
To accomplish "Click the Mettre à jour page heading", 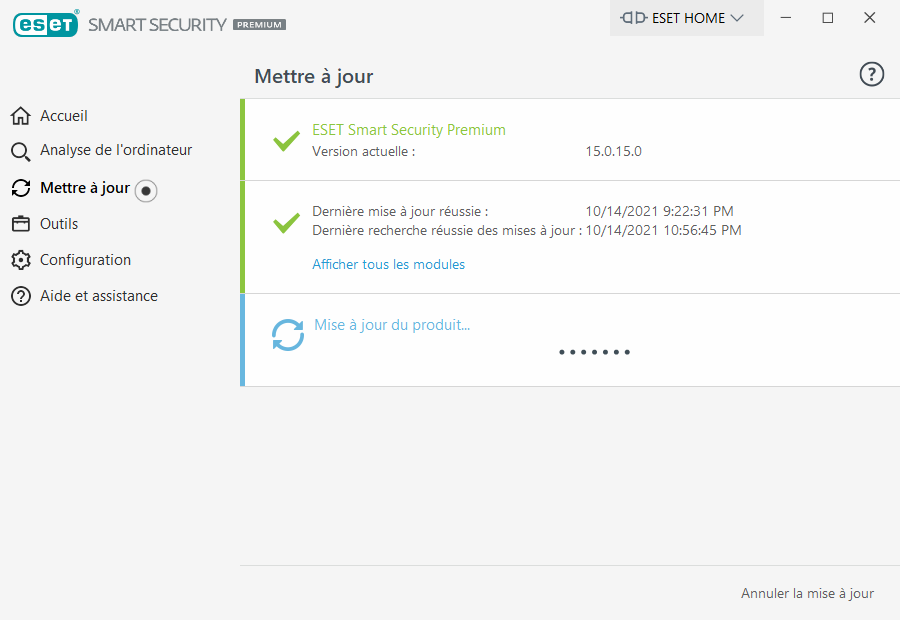I will (314, 76).
